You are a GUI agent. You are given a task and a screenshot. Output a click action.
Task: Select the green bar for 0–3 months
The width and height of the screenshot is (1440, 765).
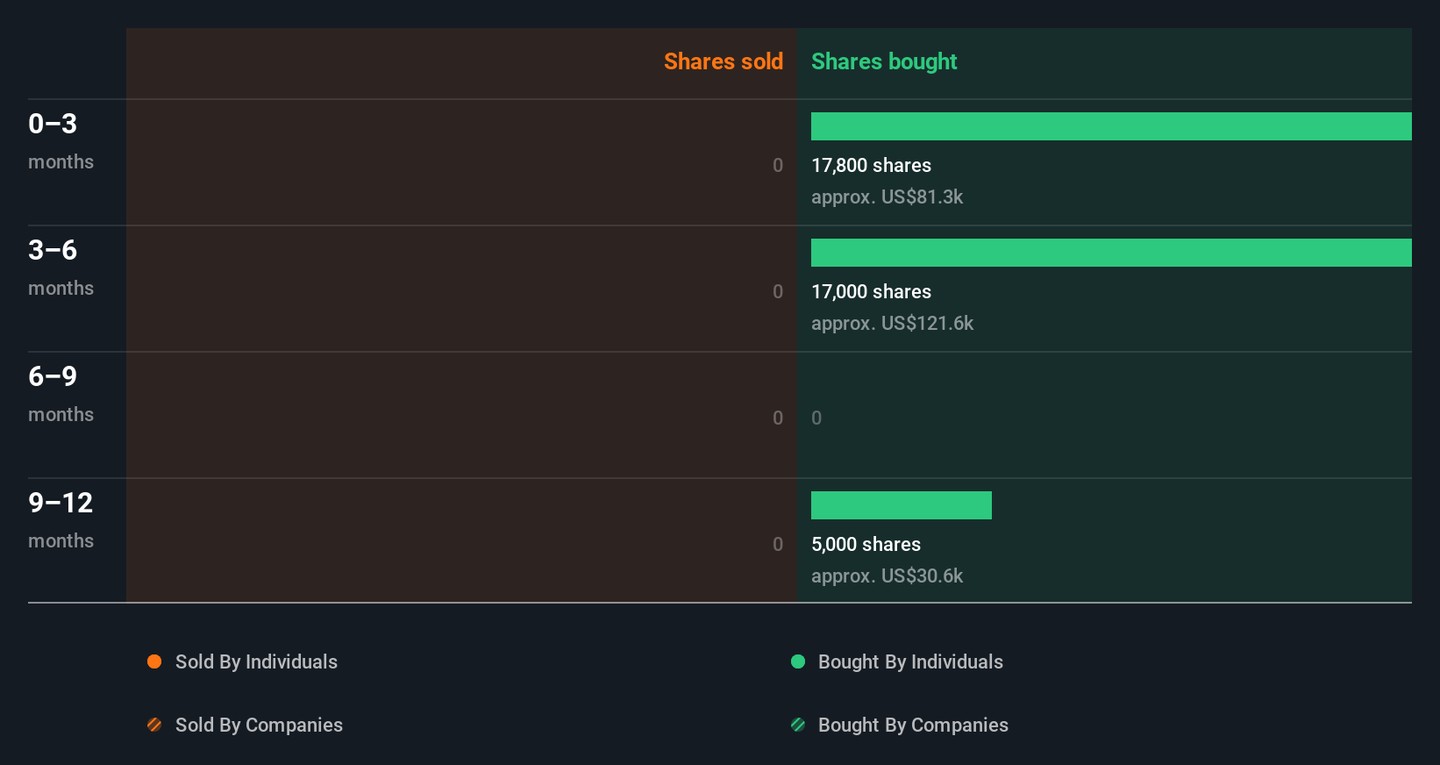(1110, 127)
